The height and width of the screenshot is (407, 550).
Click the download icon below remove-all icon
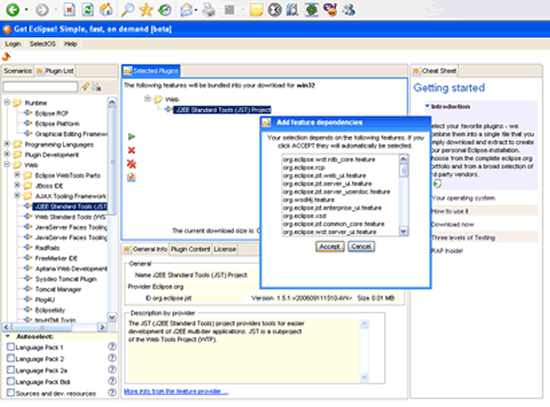point(132,177)
